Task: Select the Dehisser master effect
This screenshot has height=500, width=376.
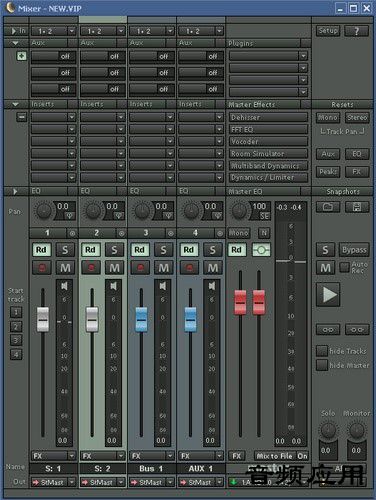Action: 268,117
